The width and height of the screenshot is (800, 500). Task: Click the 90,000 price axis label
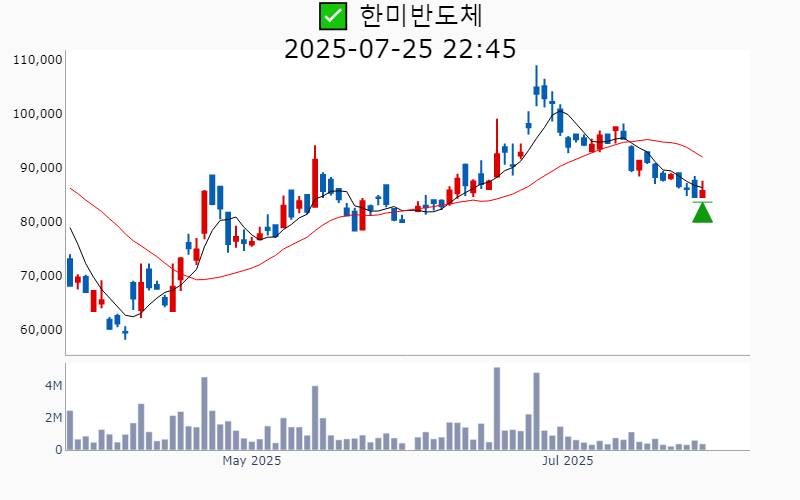[41, 168]
